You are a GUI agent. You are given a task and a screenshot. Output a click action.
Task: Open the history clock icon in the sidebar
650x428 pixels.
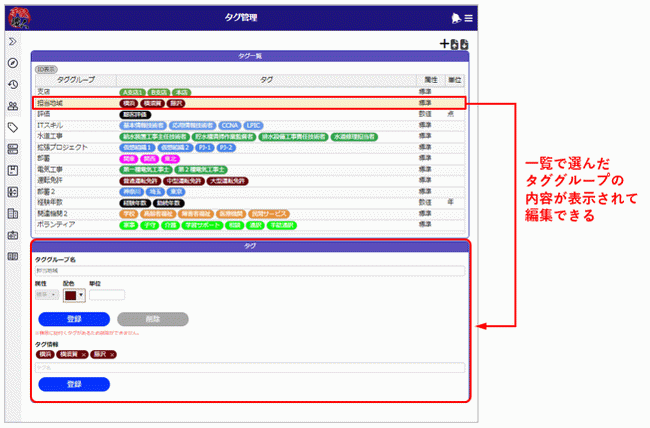(x=13, y=84)
